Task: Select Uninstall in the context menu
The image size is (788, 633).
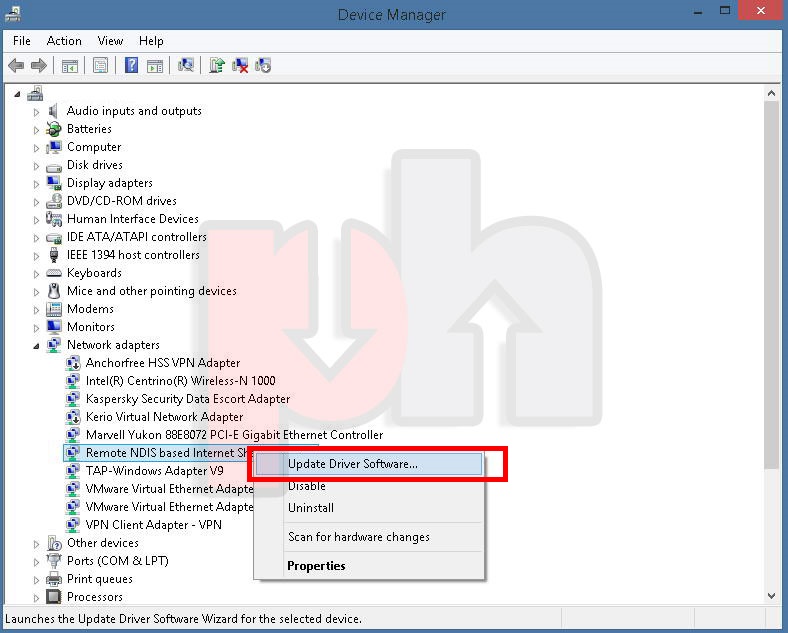Action: click(x=310, y=508)
